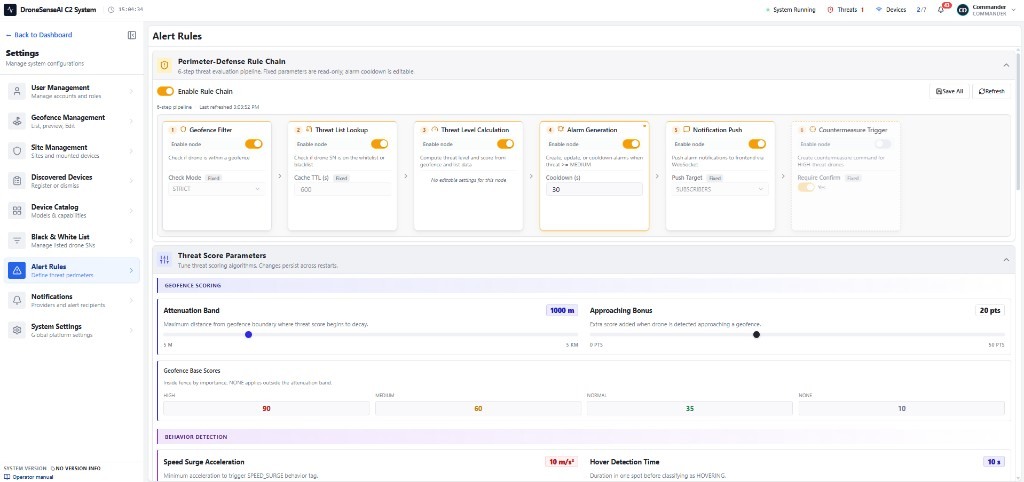Open the Push Target SUBSCRIBERS dropdown
This screenshot has height=482, width=1024.
tap(720, 189)
